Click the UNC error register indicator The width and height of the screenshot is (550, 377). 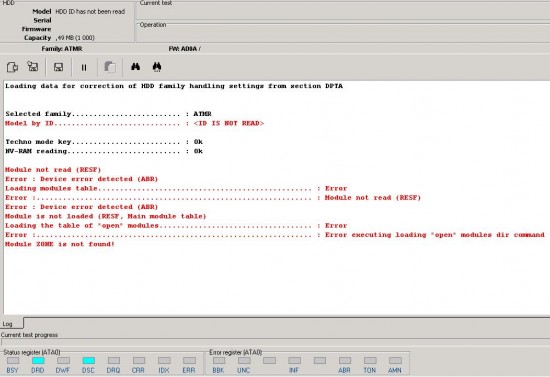point(244,361)
